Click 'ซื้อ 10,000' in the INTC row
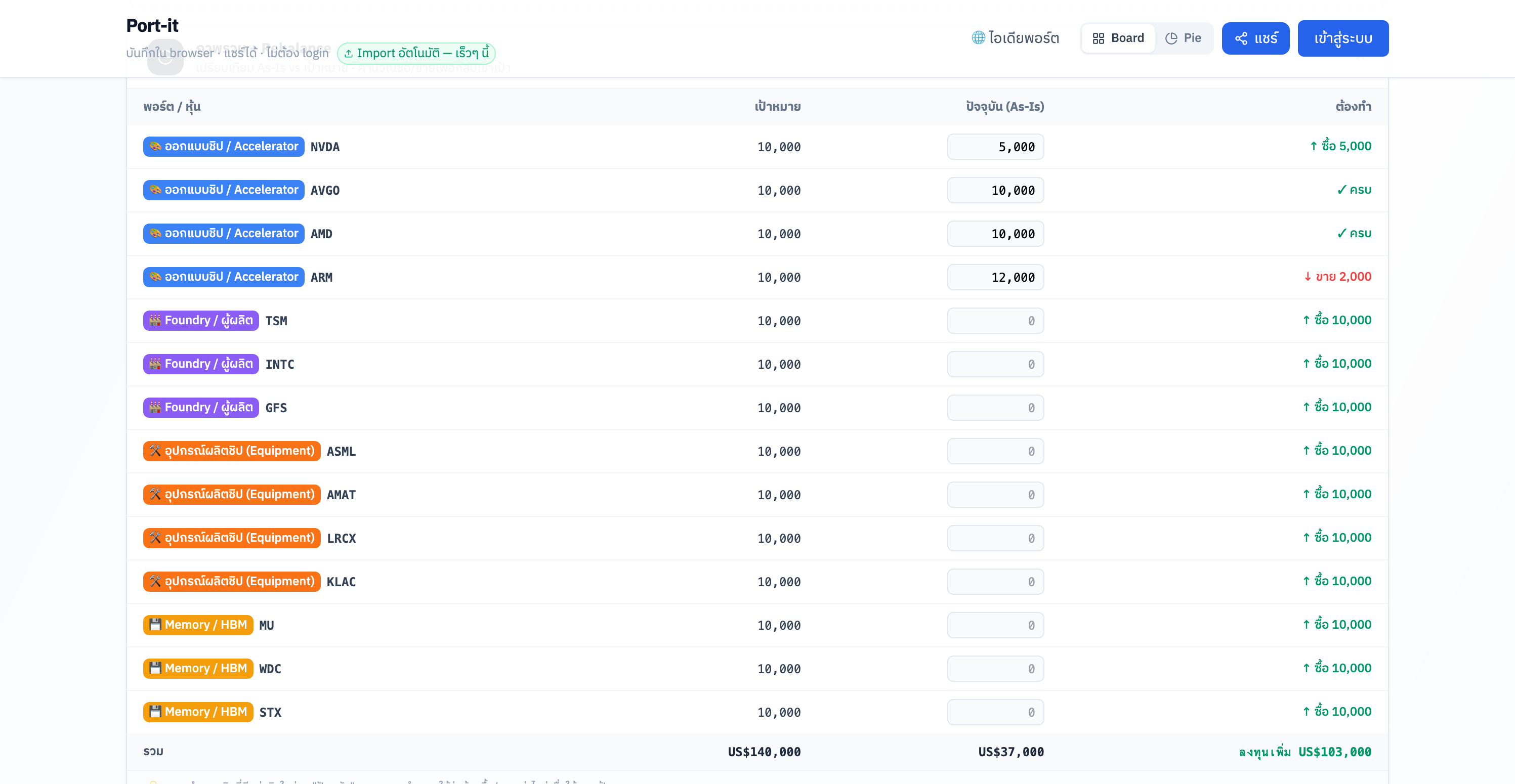This screenshot has width=1515, height=784. click(1337, 363)
